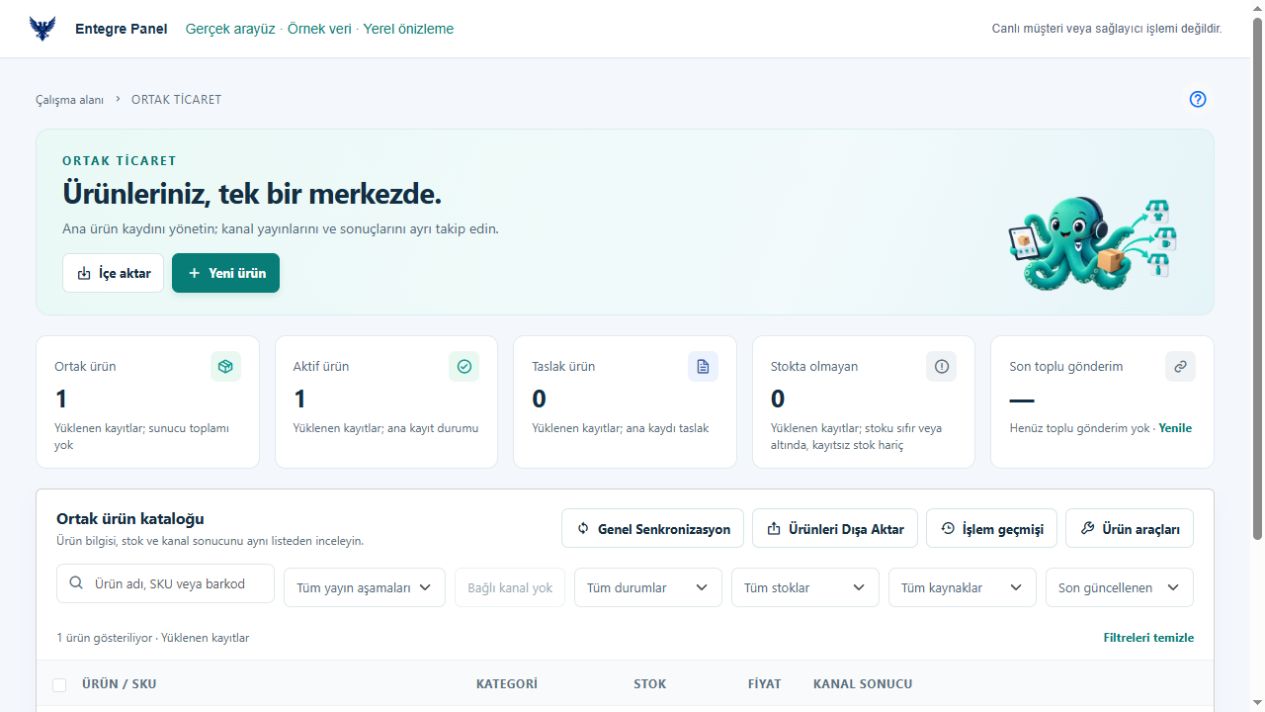
Task: Click the KATEGORİ column header
Action: click(507, 684)
